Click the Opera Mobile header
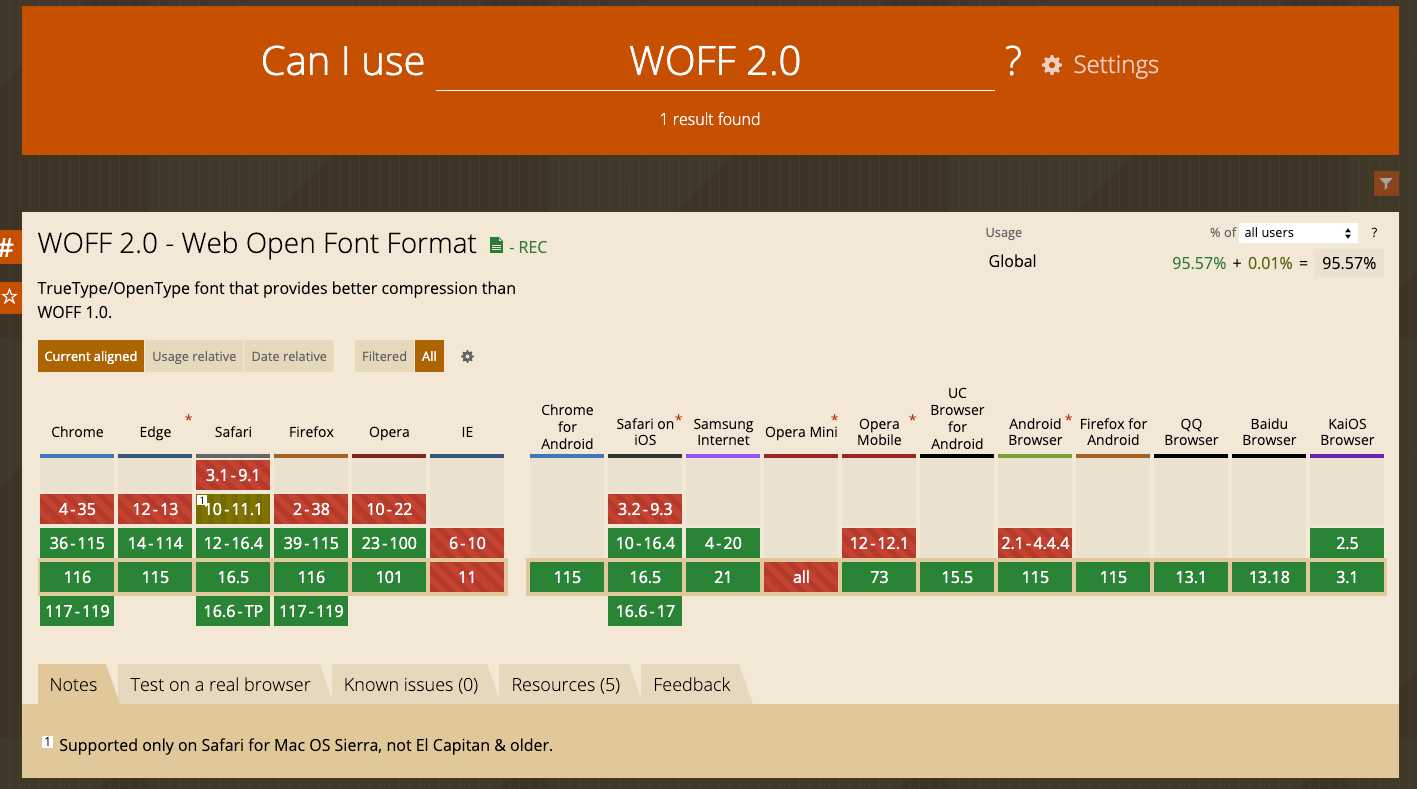This screenshot has width=1417, height=789. point(879,432)
